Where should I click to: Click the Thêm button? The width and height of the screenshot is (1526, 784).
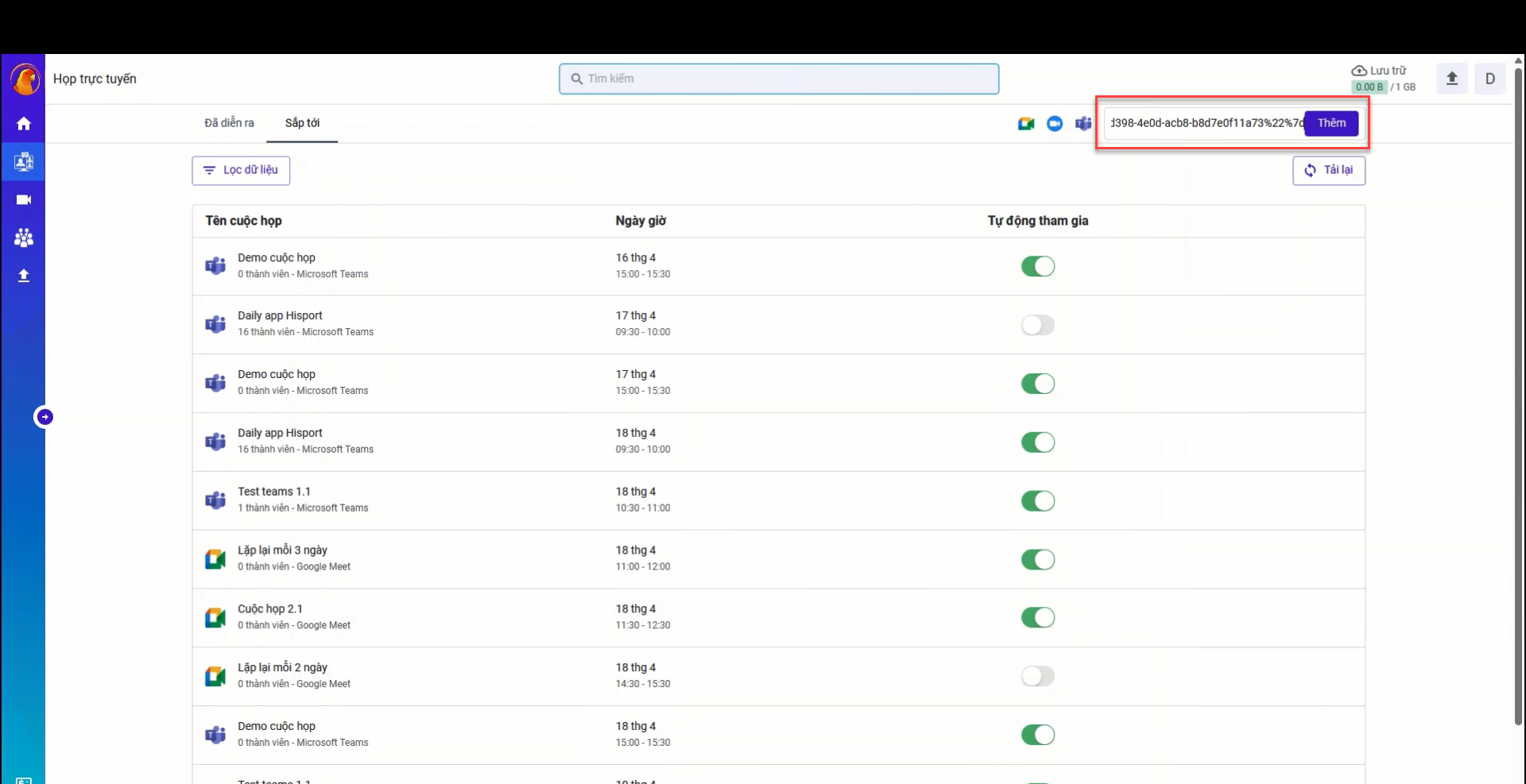pos(1331,123)
